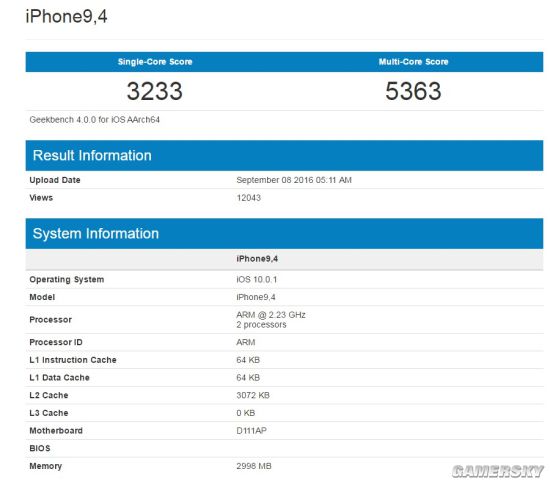Select the Processor ID label
Viewport: 550px width, 483px height.
tap(56, 342)
